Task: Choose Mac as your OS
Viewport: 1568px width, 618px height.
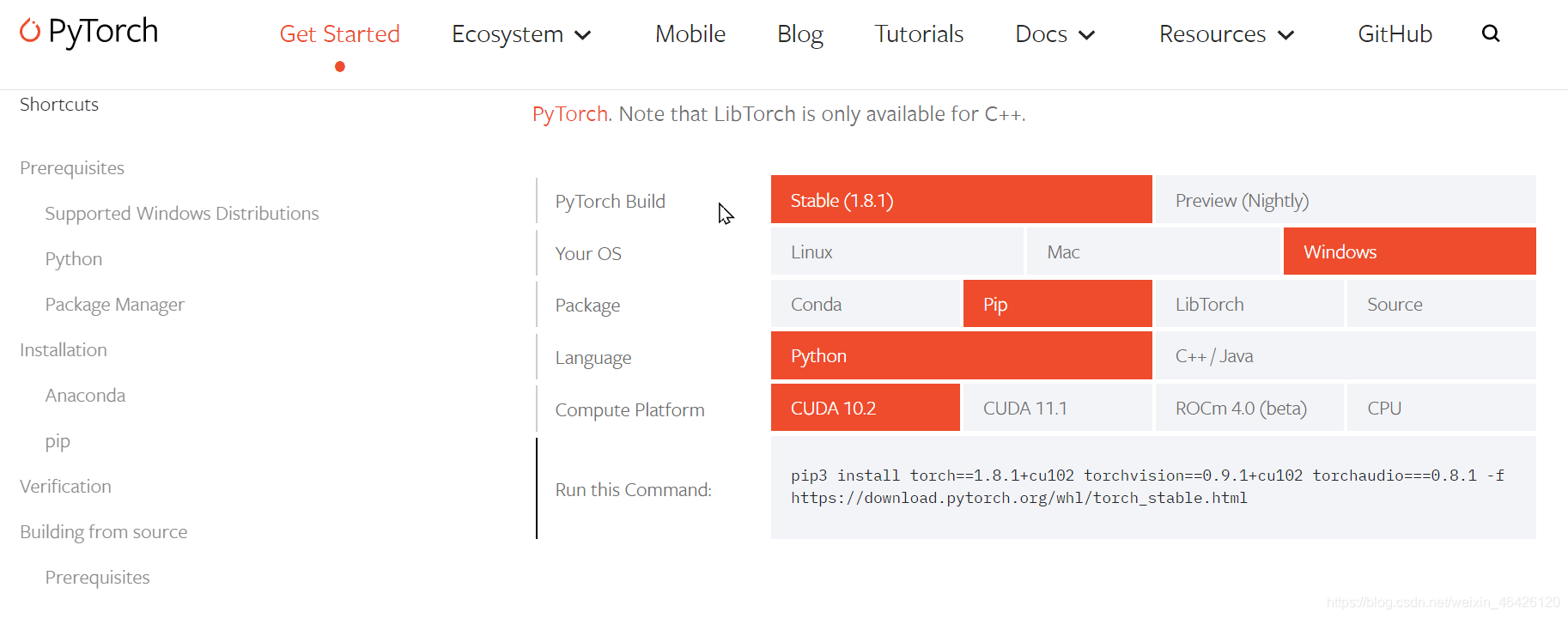Action: (1153, 251)
